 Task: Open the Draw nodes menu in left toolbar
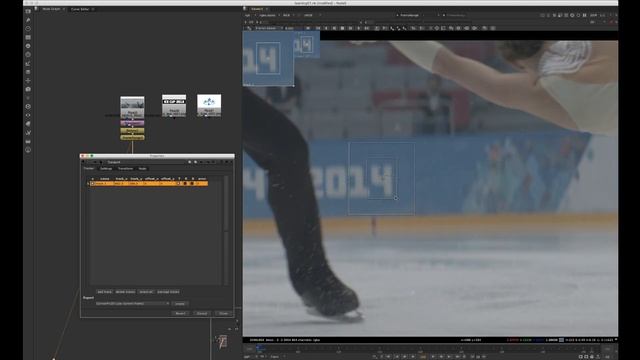coord(28,20)
